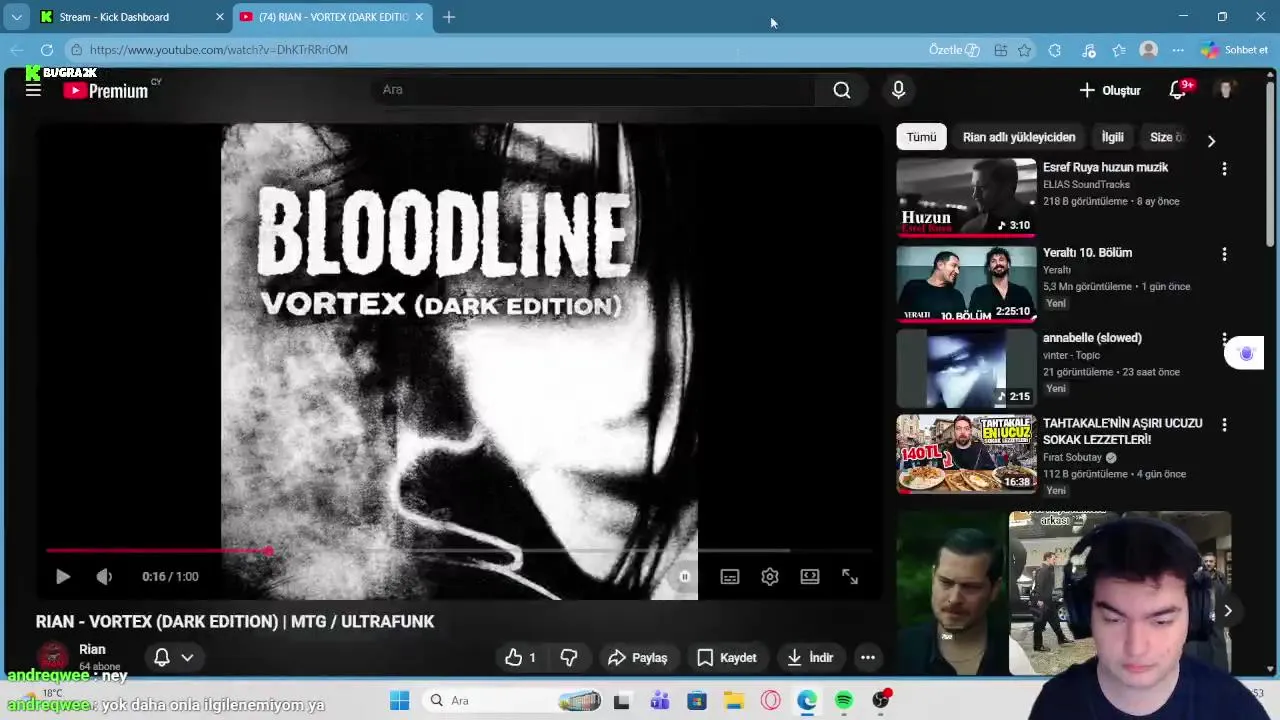
Task: Open the Edge favorites list icon
Action: click(x=1119, y=49)
